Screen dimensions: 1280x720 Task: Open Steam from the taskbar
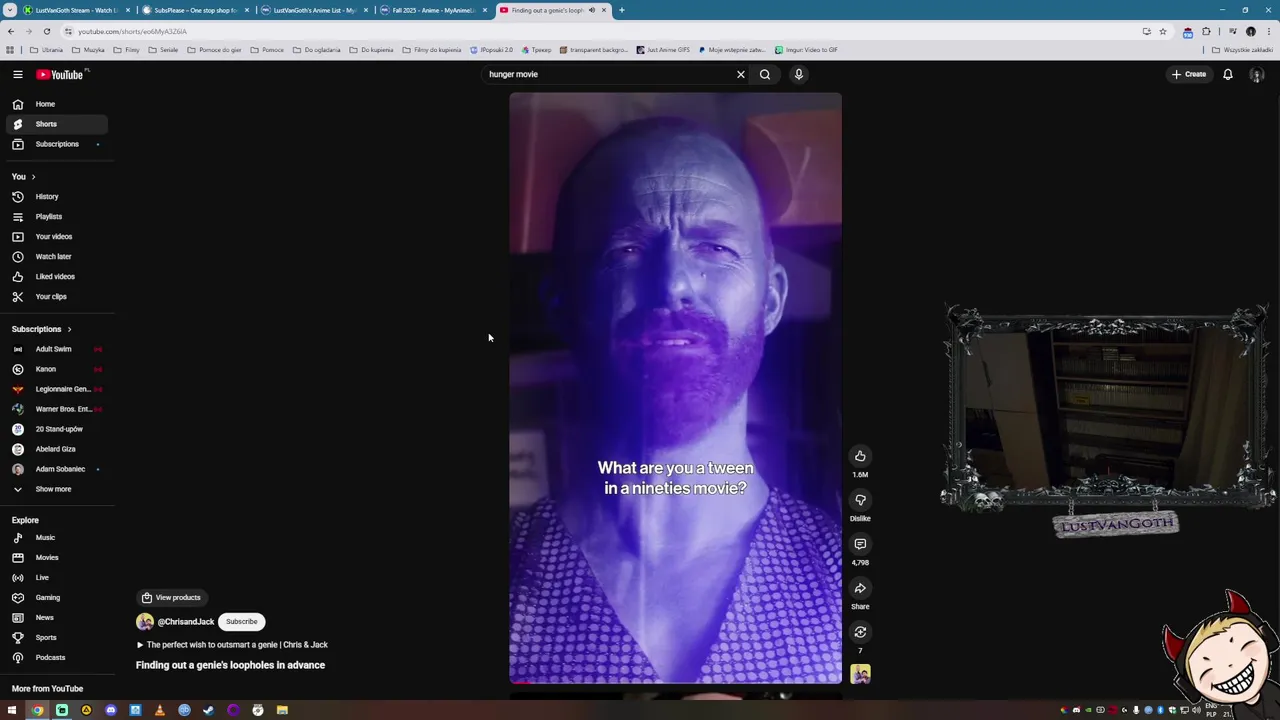point(209,710)
